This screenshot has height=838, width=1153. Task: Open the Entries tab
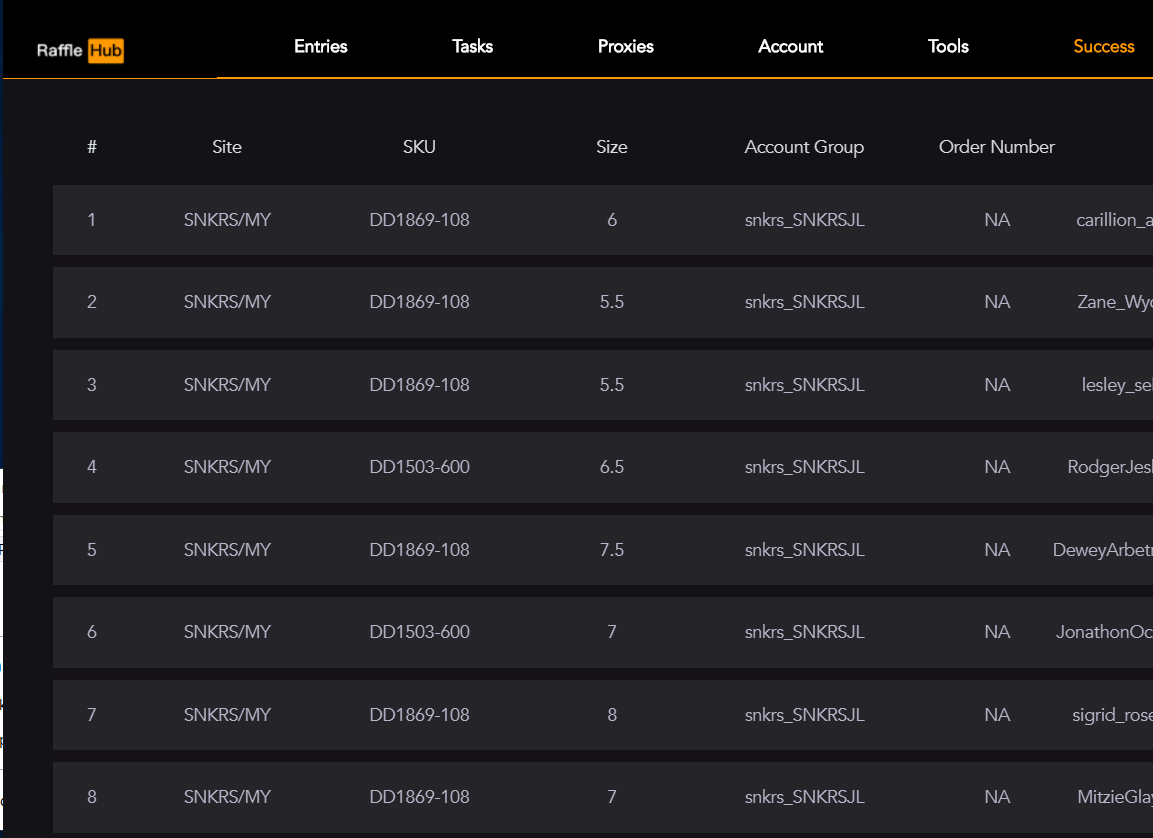(x=321, y=46)
